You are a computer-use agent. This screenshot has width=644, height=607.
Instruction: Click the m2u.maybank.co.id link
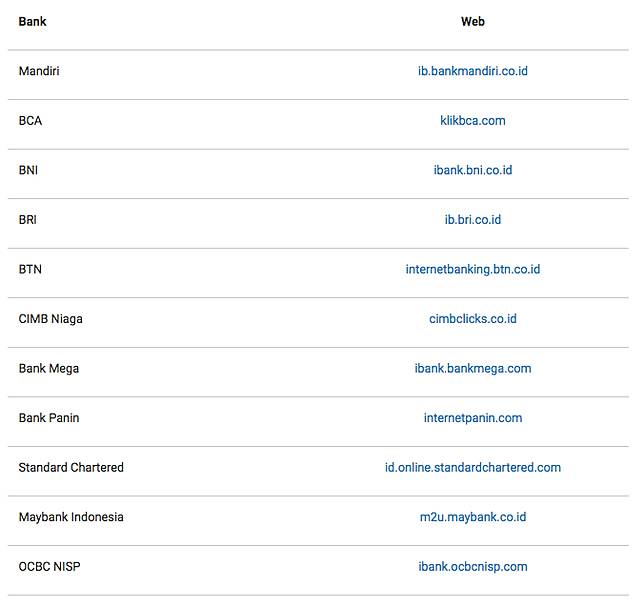click(472, 517)
